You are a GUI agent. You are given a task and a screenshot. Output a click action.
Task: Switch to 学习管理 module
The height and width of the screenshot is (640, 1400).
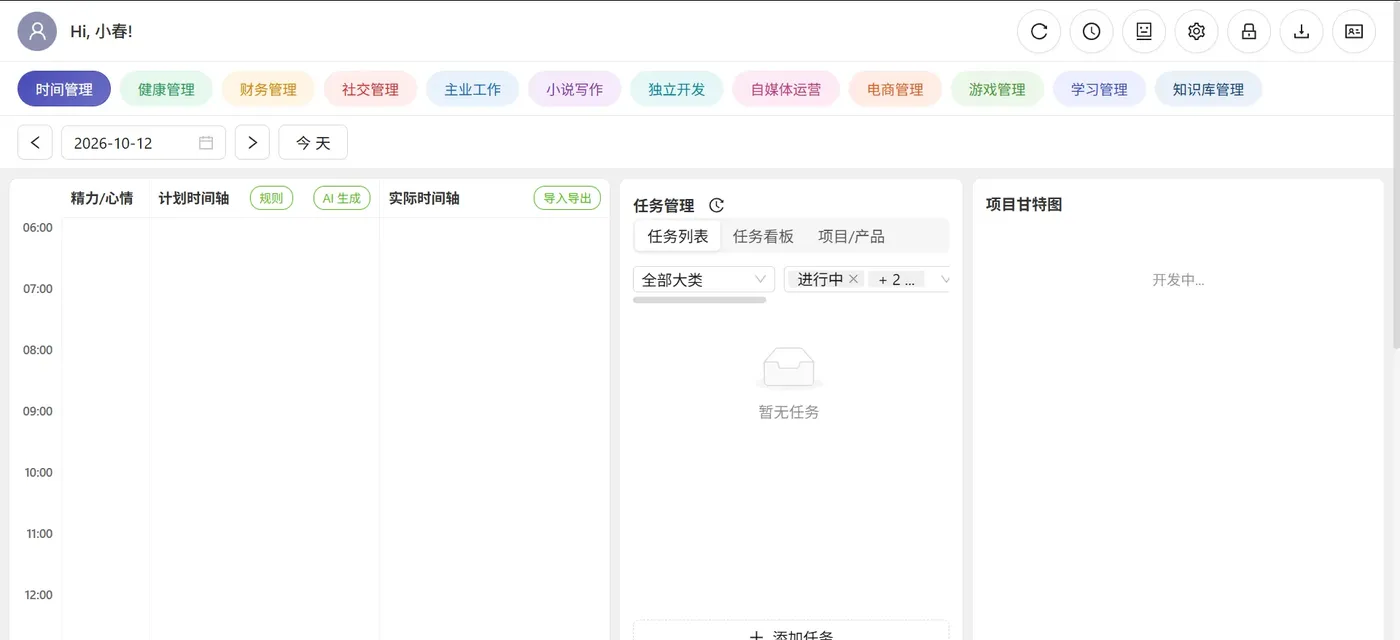click(x=1099, y=89)
